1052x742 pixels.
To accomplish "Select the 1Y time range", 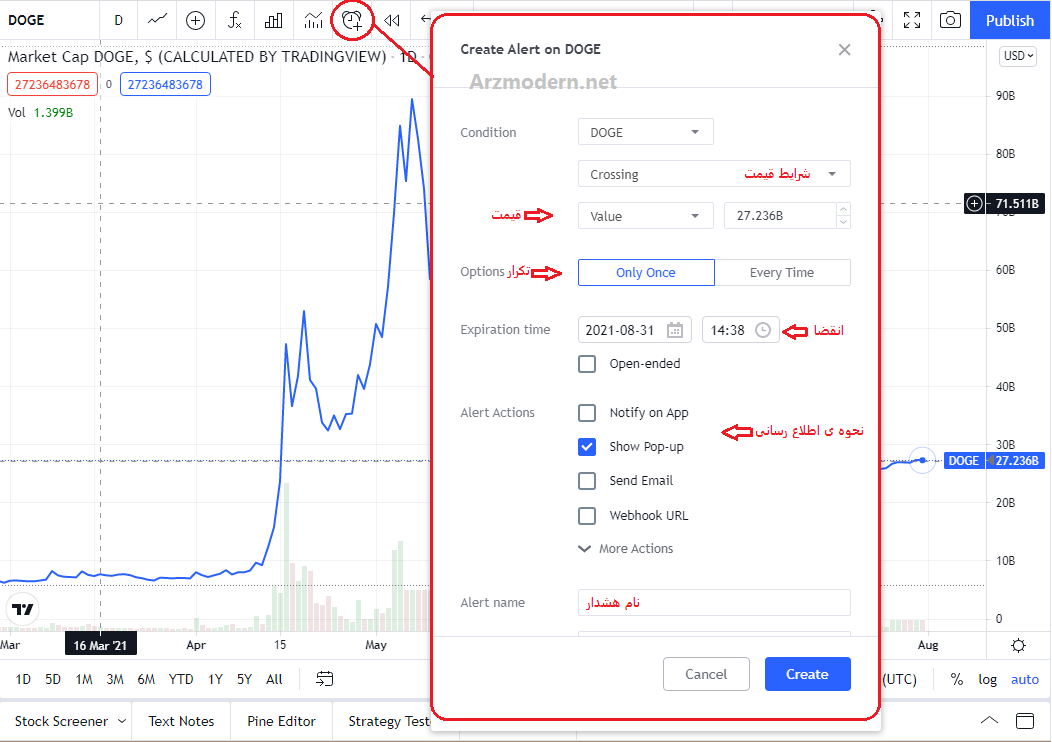I will 215,679.
